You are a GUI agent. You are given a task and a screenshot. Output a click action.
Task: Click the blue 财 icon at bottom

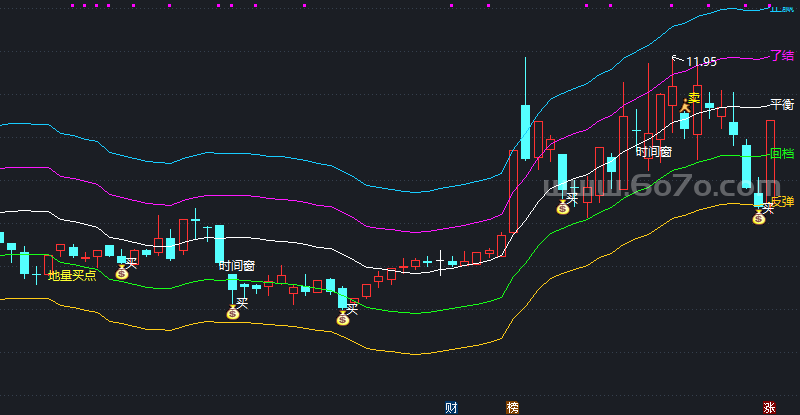coord(451,407)
